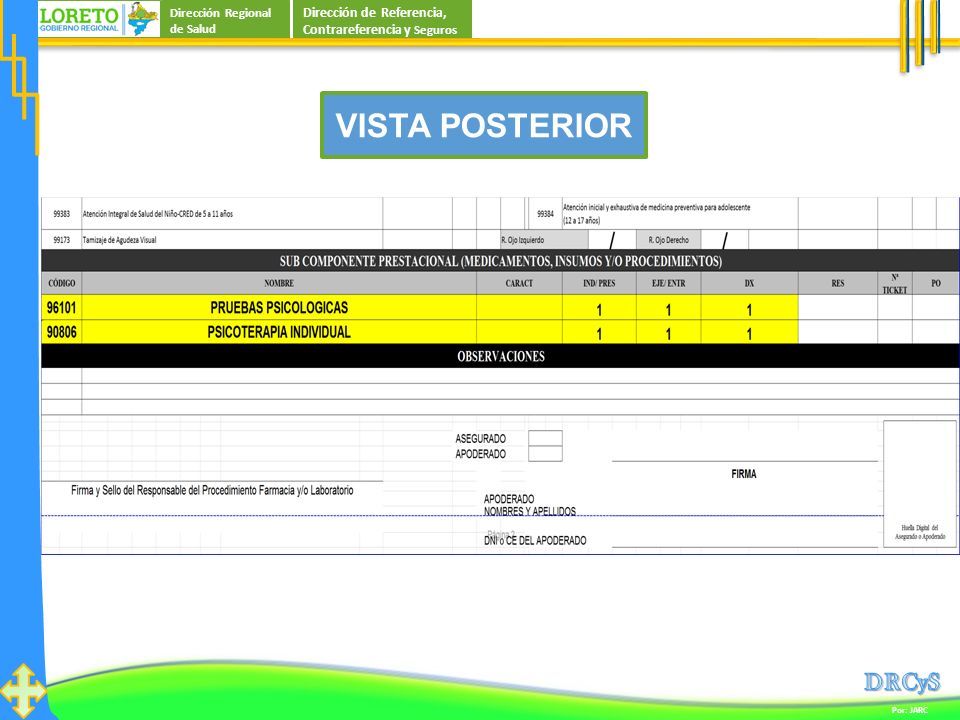Check the APODERADO box
960x720 pixels.
point(545,454)
